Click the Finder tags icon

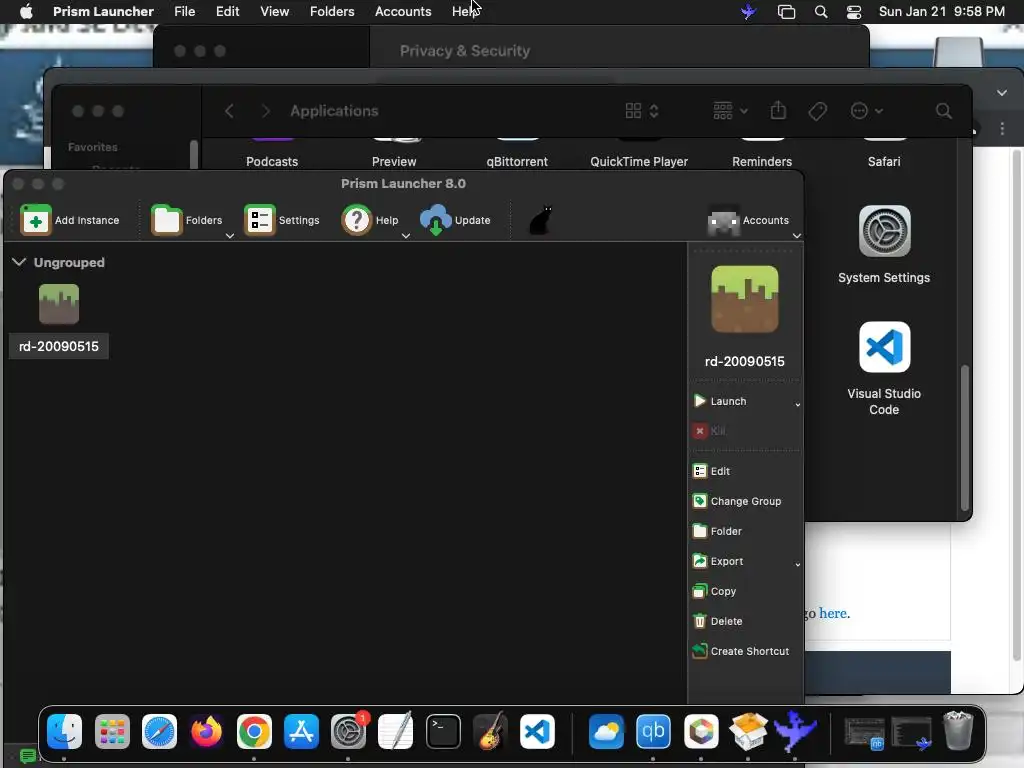click(x=817, y=111)
